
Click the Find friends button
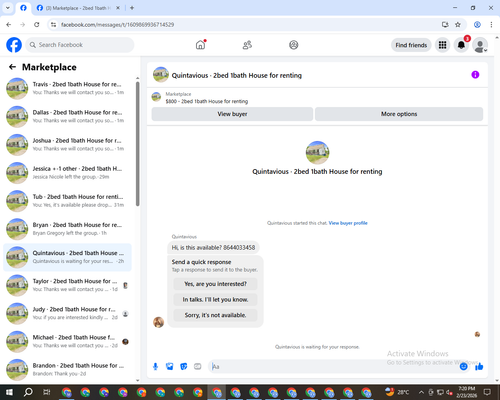(x=411, y=45)
